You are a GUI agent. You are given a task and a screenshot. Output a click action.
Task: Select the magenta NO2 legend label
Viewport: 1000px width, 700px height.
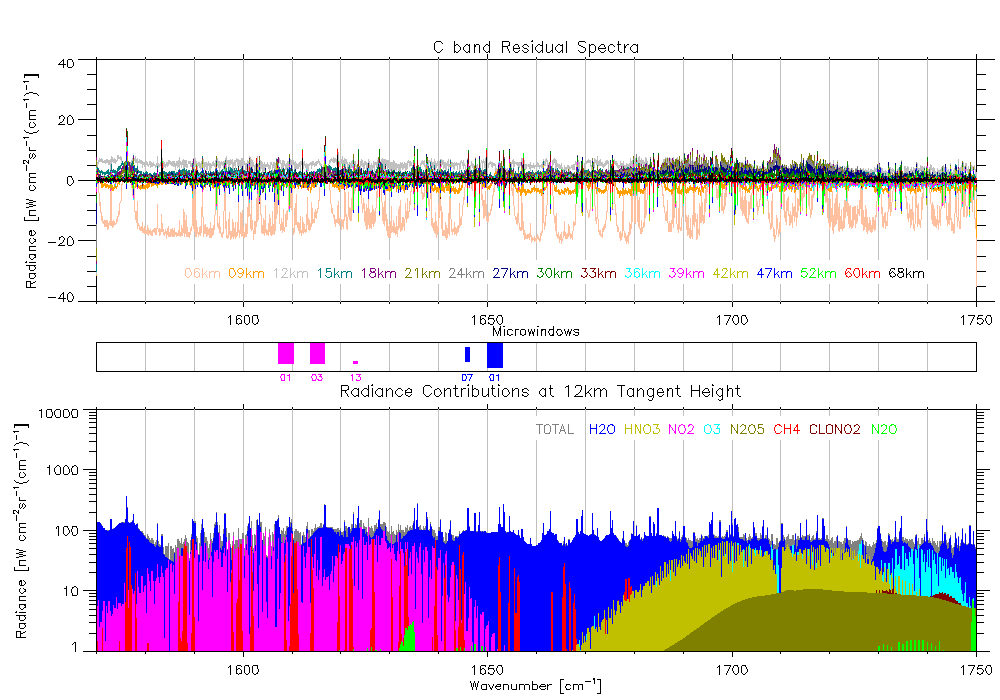681,429
